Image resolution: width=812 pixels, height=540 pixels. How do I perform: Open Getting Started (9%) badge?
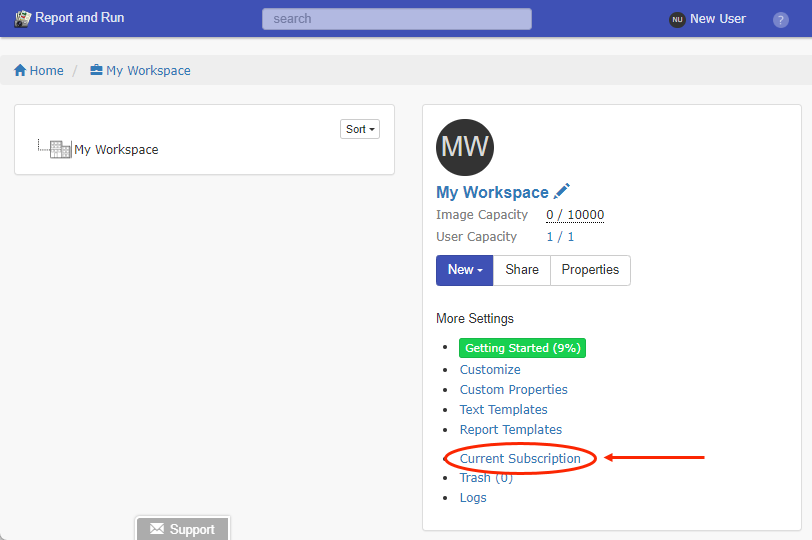pyautogui.click(x=522, y=348)
